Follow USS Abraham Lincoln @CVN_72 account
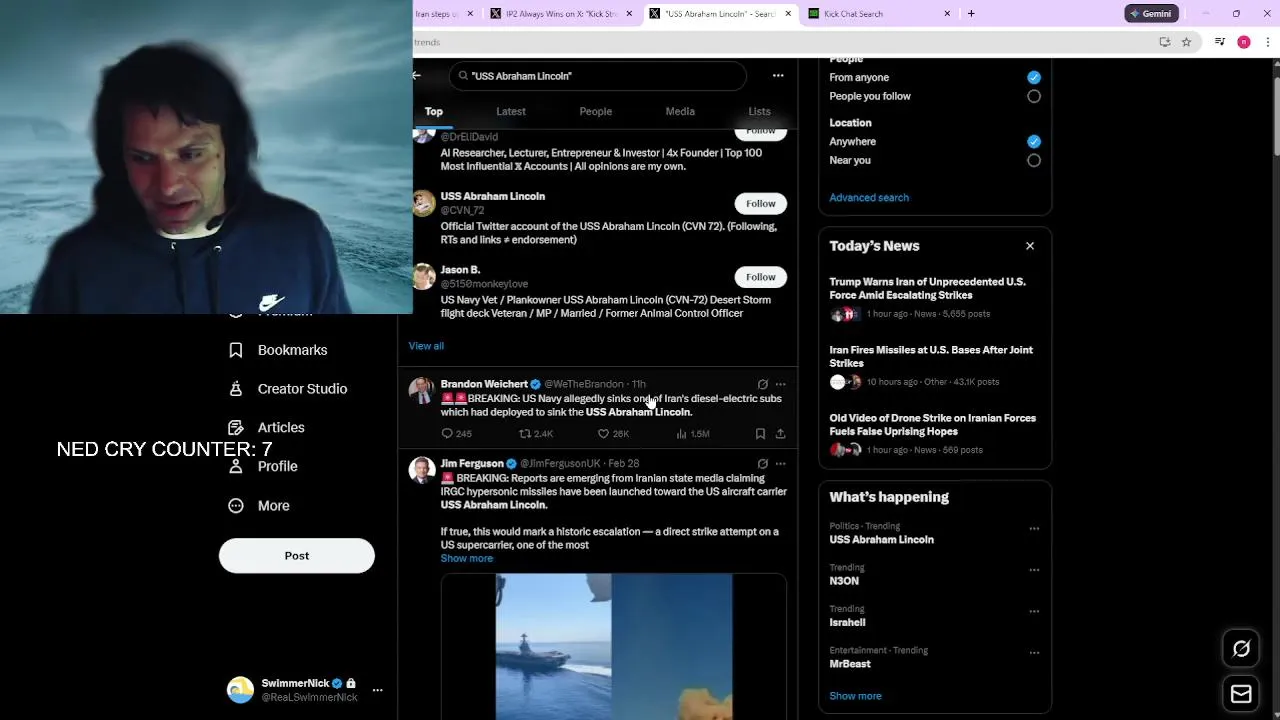This screenshot has height=720, width=1280. pyautogui.click(x=760, y=204)
